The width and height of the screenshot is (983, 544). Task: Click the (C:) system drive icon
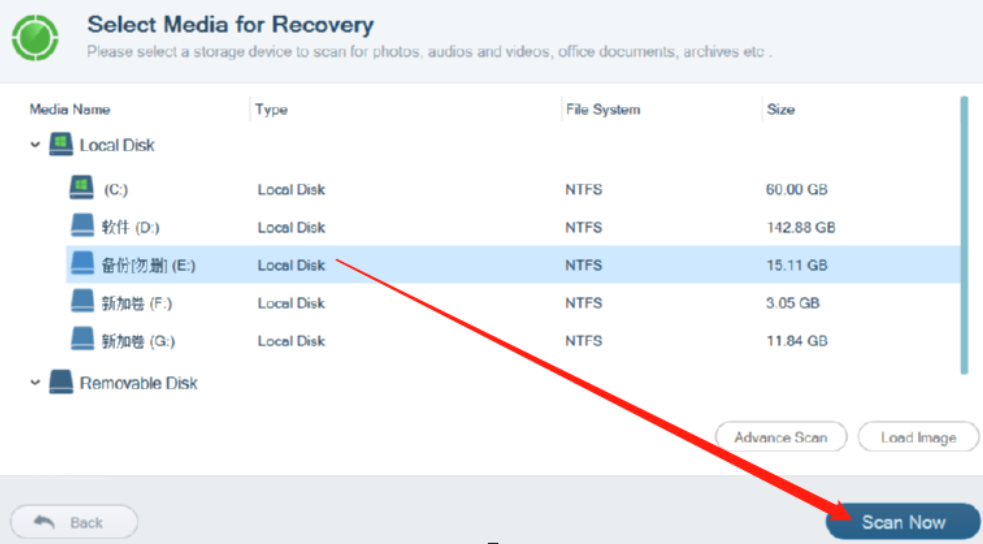coord(81,188)
